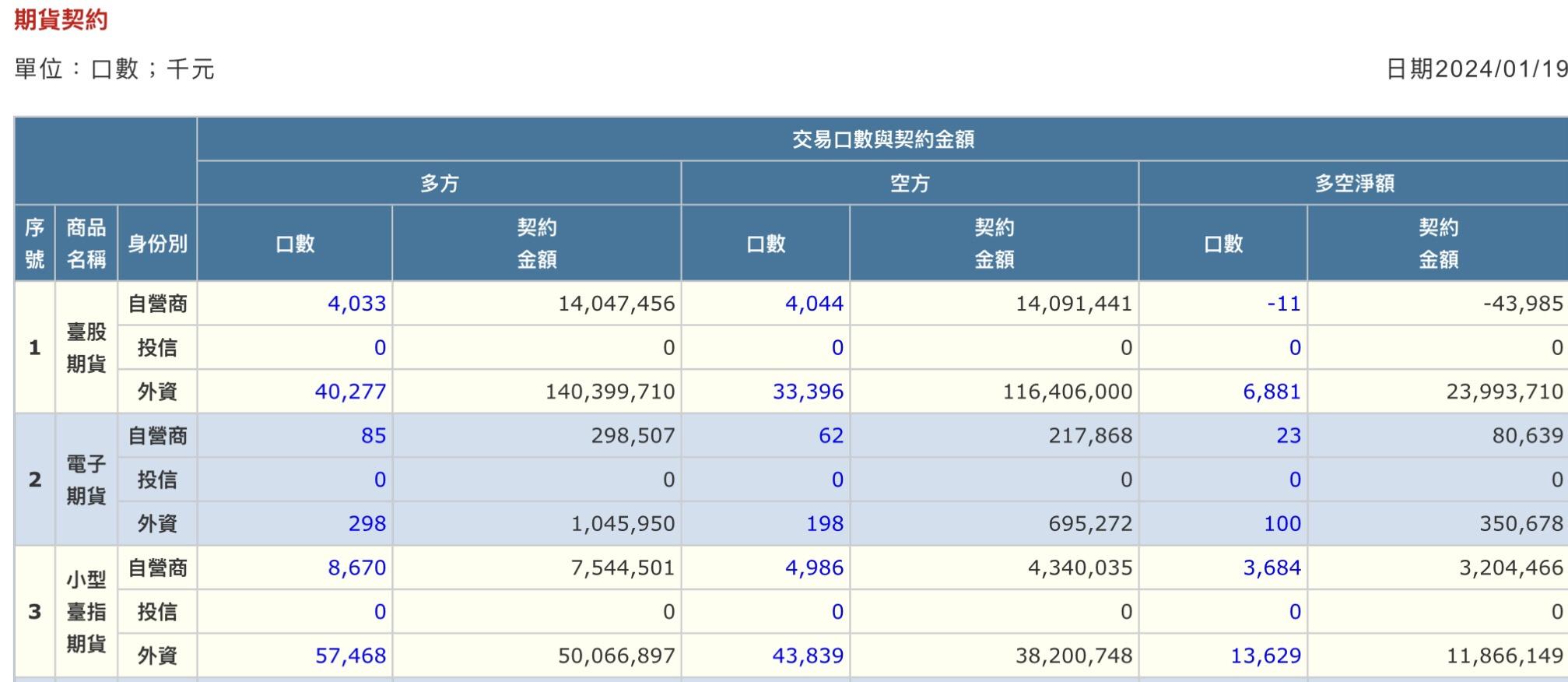The image size is (1568, 682).
Task: Click the 13,629 net lots link
Action: (x=1265, y=656)
